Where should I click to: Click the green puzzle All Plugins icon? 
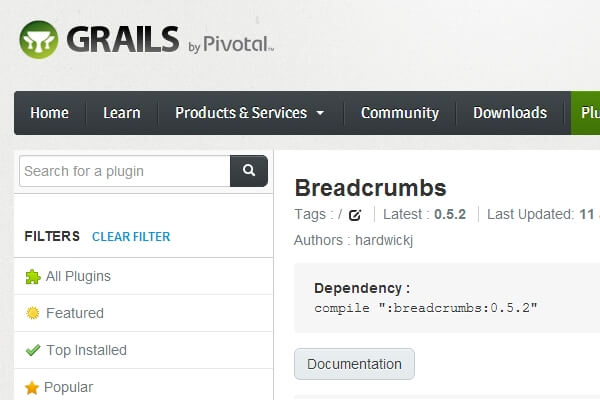(x=32, y=276)
